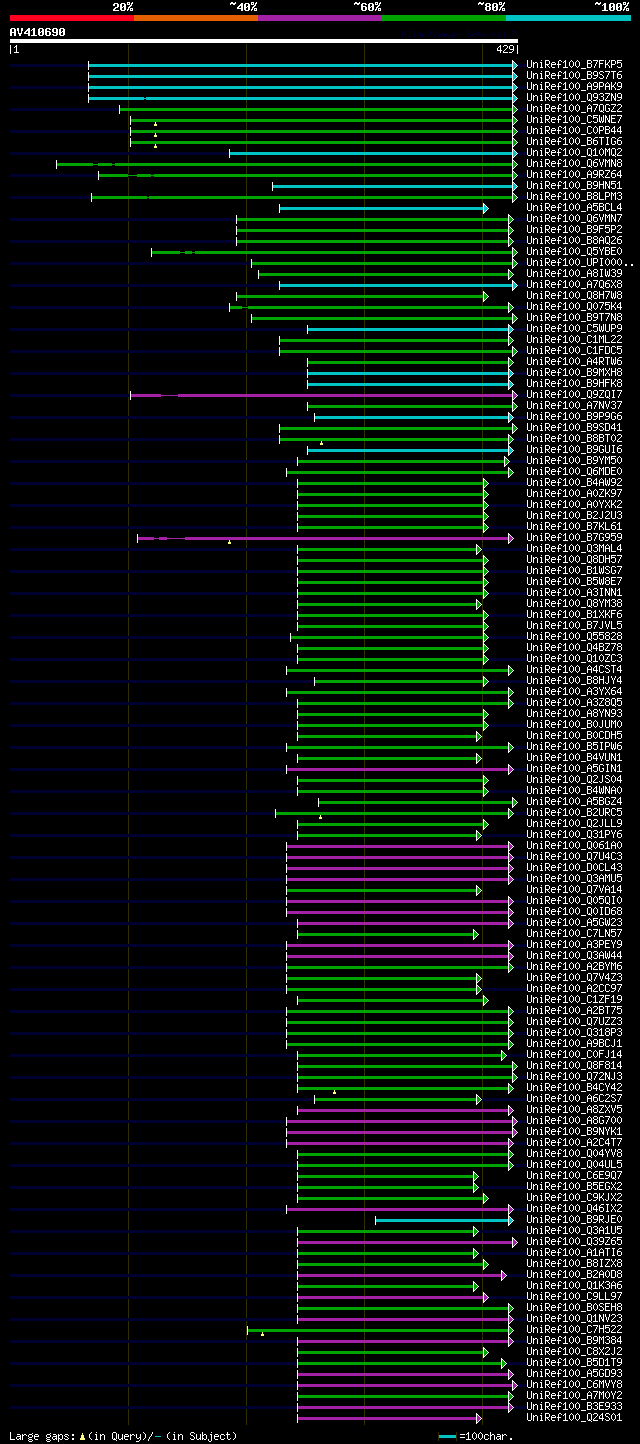Select the UniRef100_A5BCL4 label
Image resolution: width=640 pixels, height=1444 pixels.
pos(574,208)
